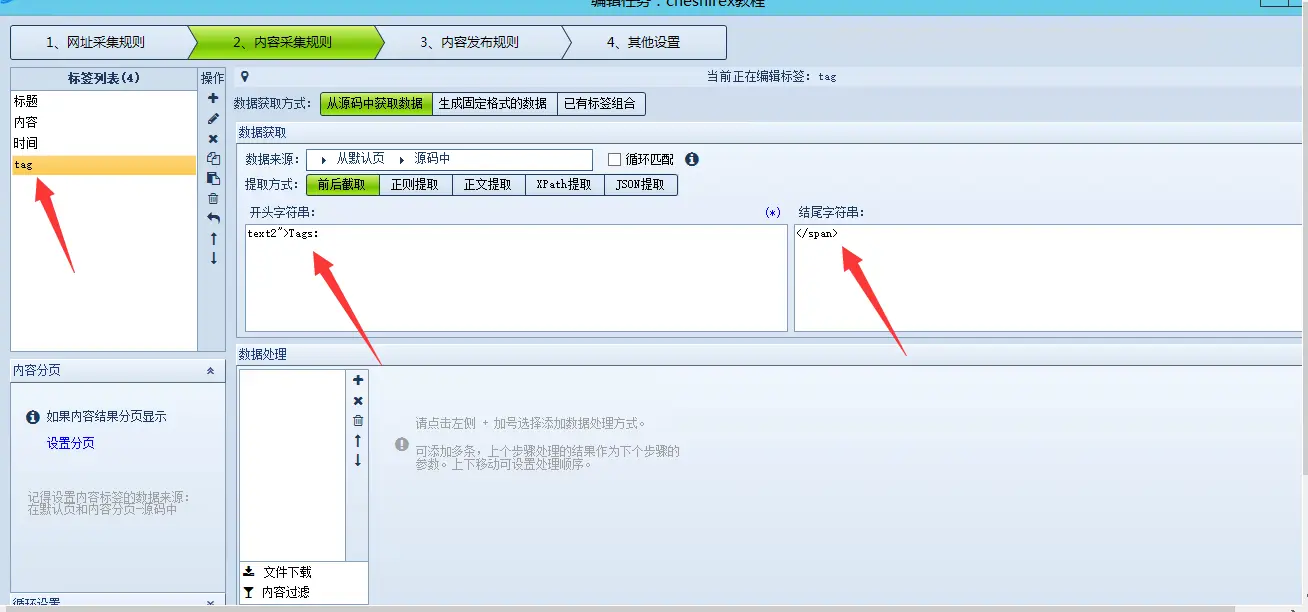Collapse the 内容分页 panel
This screenshot has height=612, width=1308.
point(210,370)
